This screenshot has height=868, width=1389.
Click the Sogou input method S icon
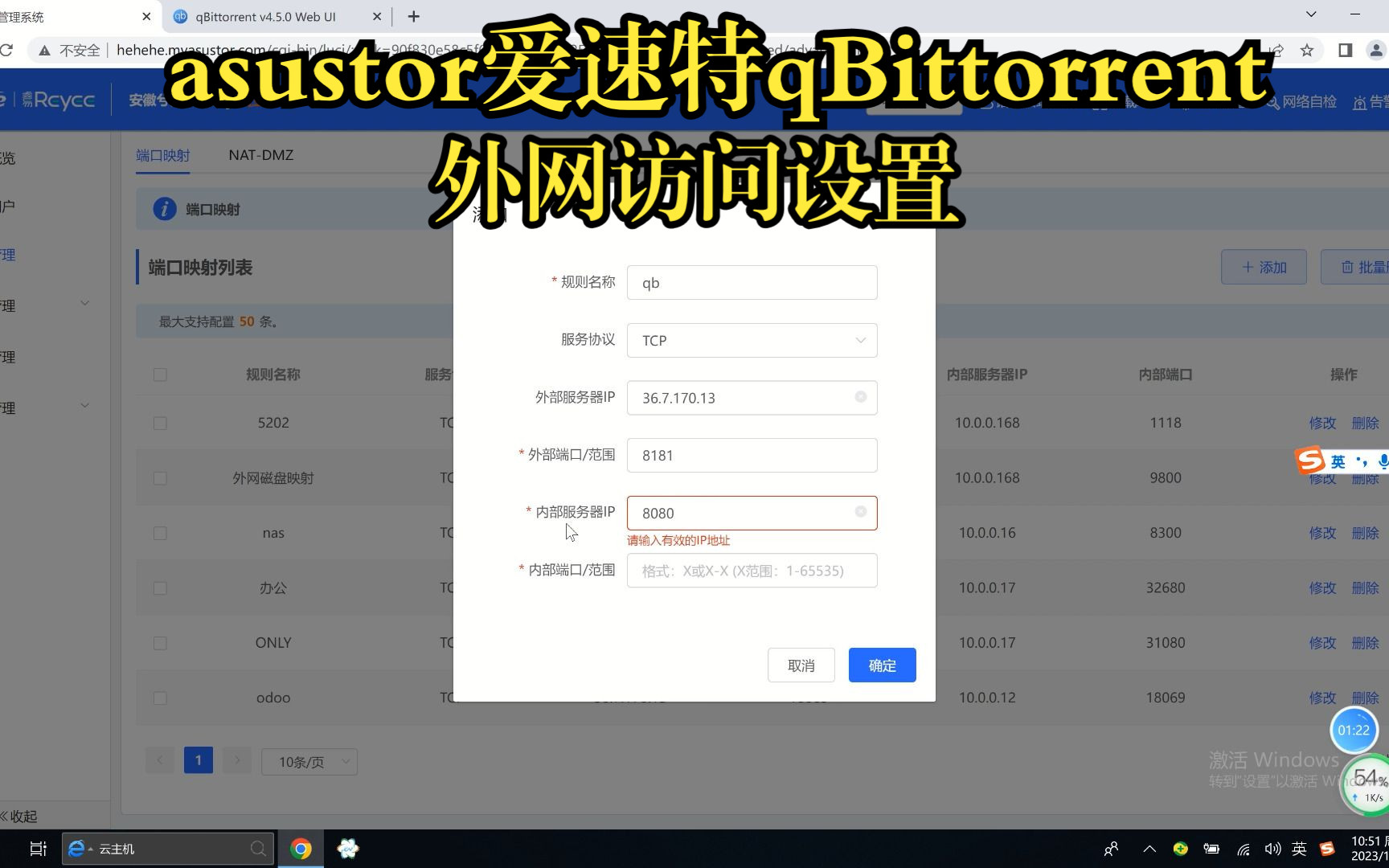pos(1310,461)
